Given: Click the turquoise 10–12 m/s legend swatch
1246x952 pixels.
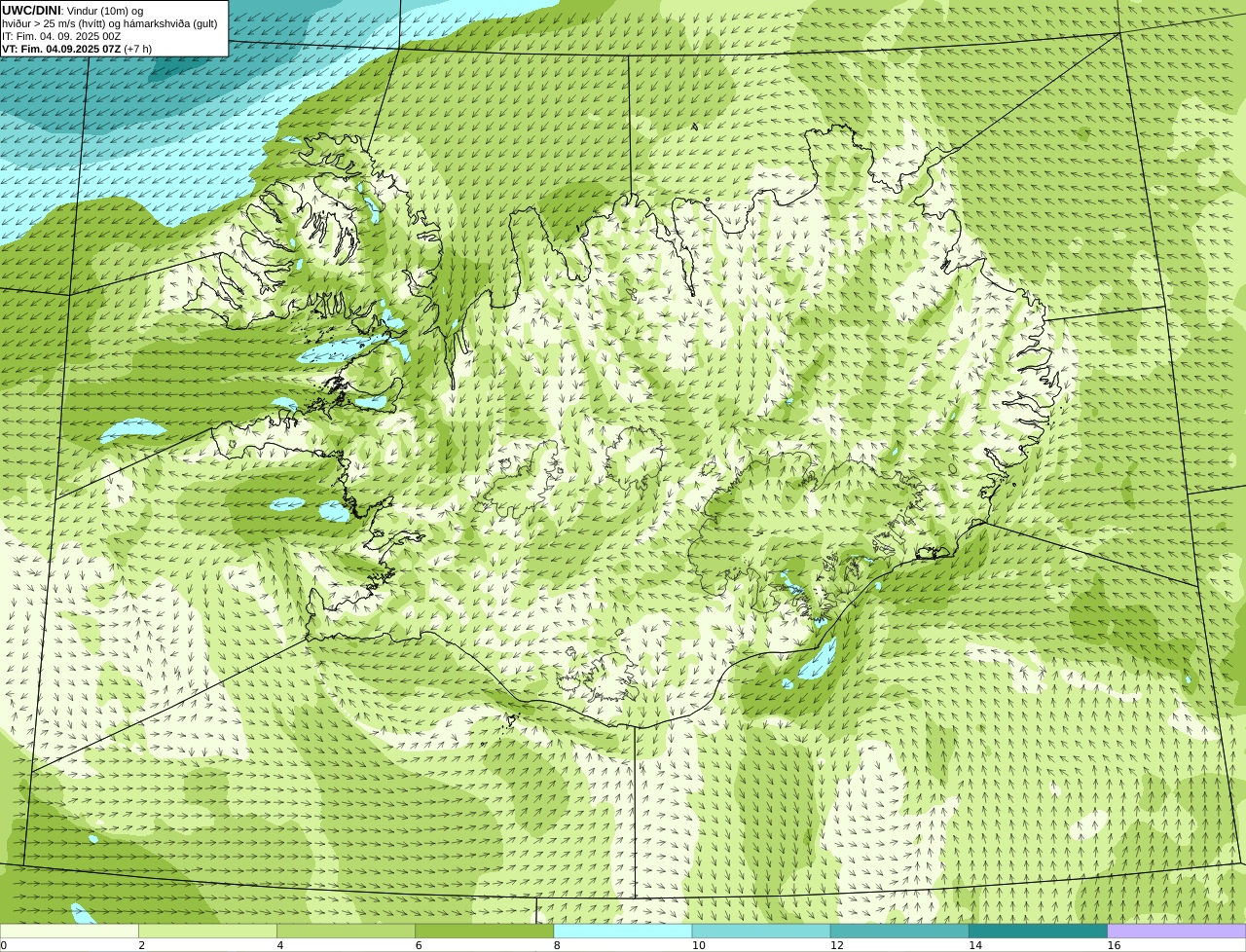Looking at the screenshot, I should click(761, 932).
